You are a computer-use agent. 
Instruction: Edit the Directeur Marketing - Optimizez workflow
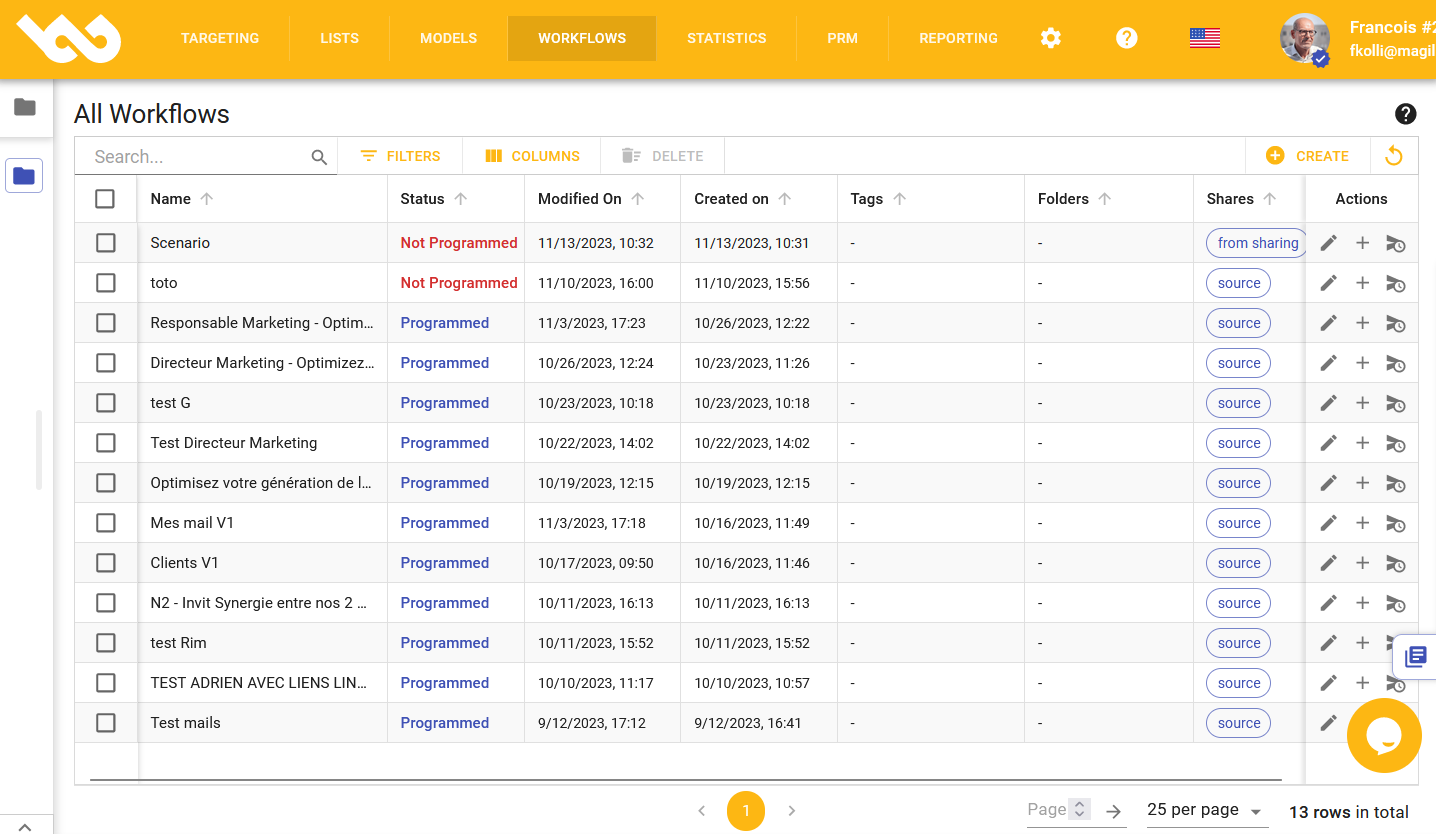pyautogui.click(x=1328, y=363)
